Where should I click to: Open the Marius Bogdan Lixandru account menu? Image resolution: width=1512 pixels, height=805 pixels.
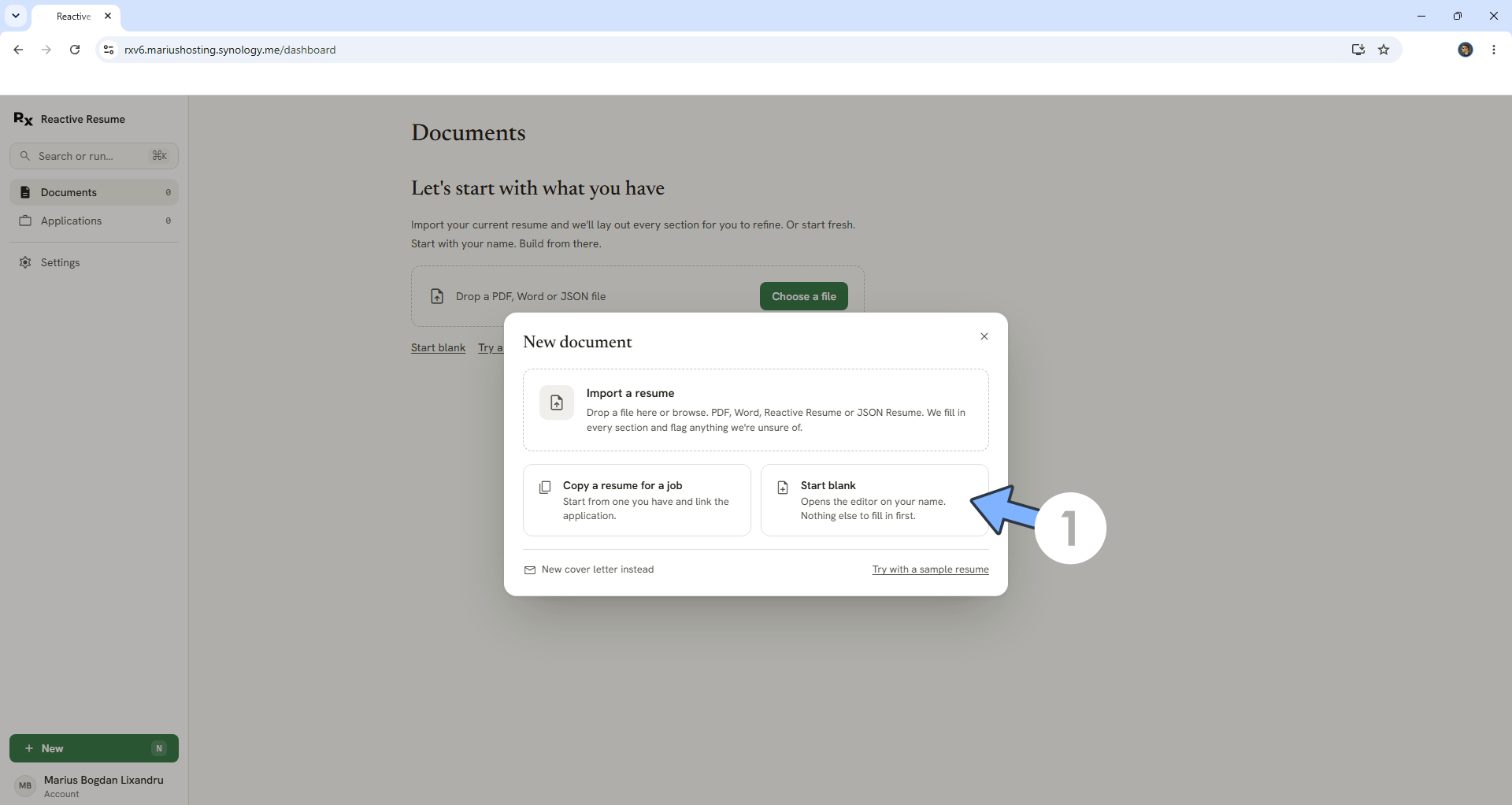click(94, 785)
